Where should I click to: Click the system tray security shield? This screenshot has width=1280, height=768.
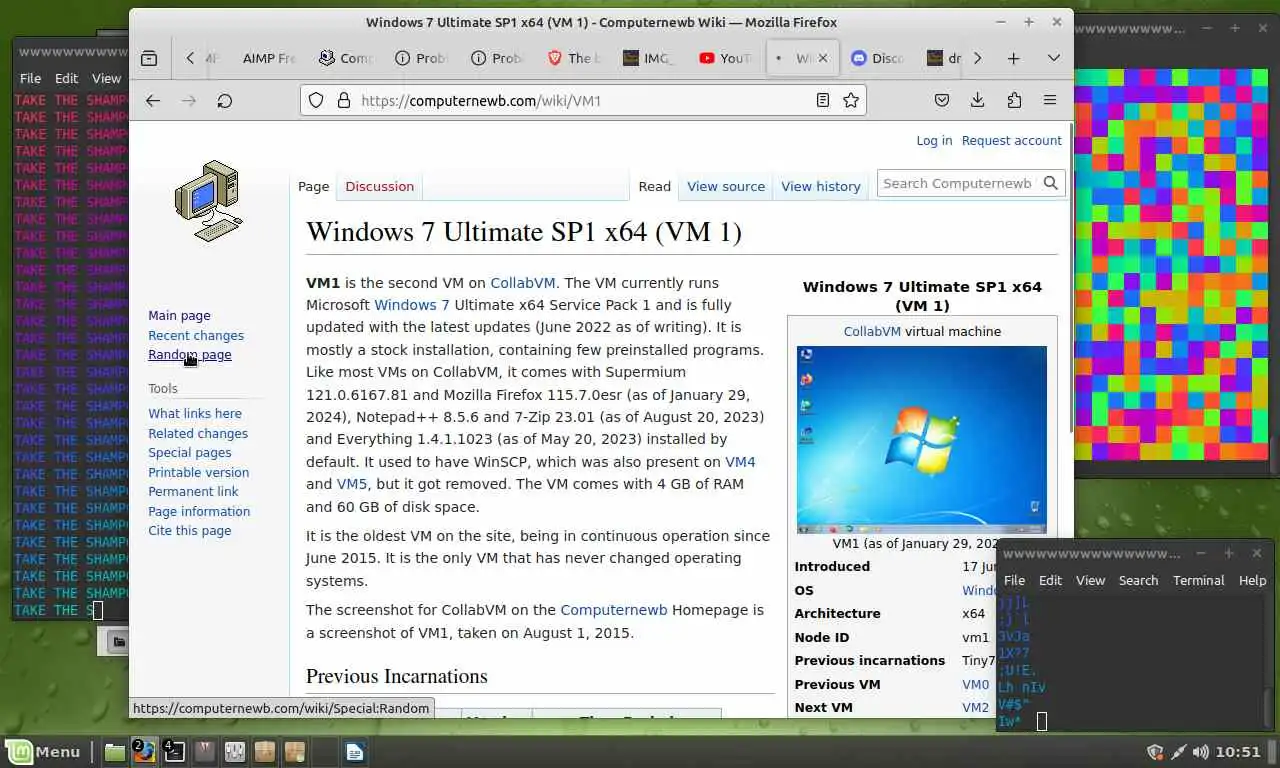pos(1155,751)
